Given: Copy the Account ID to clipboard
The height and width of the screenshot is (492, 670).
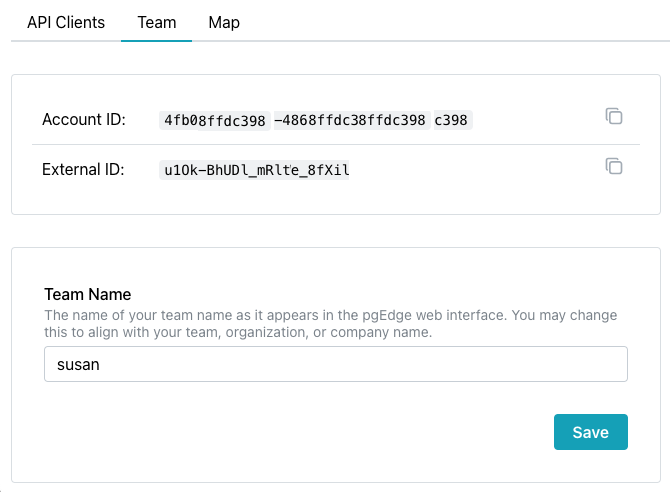Looking at the screenshot, I should 614,117.
